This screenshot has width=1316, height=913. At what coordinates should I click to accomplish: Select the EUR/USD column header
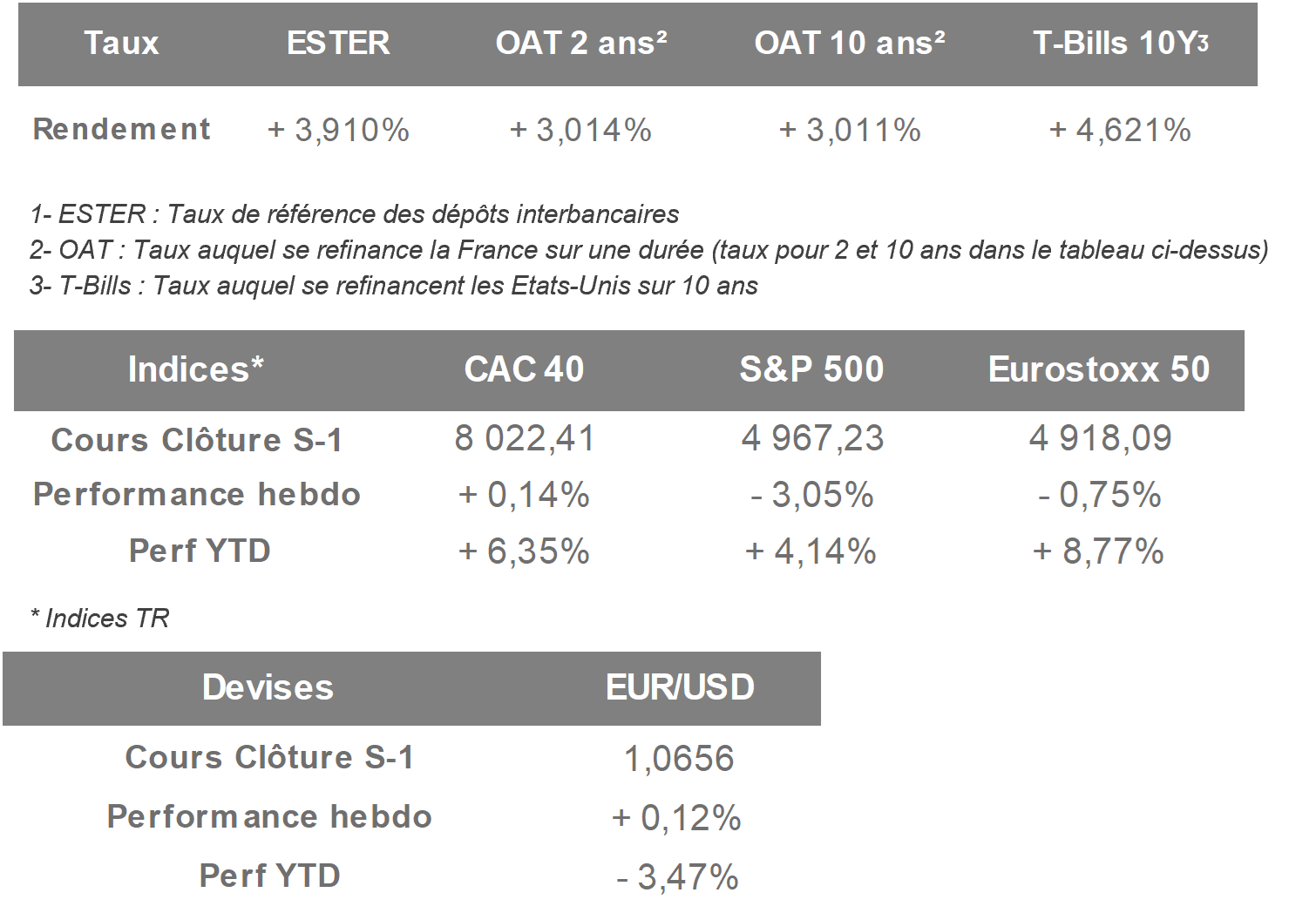coord(680,687)
